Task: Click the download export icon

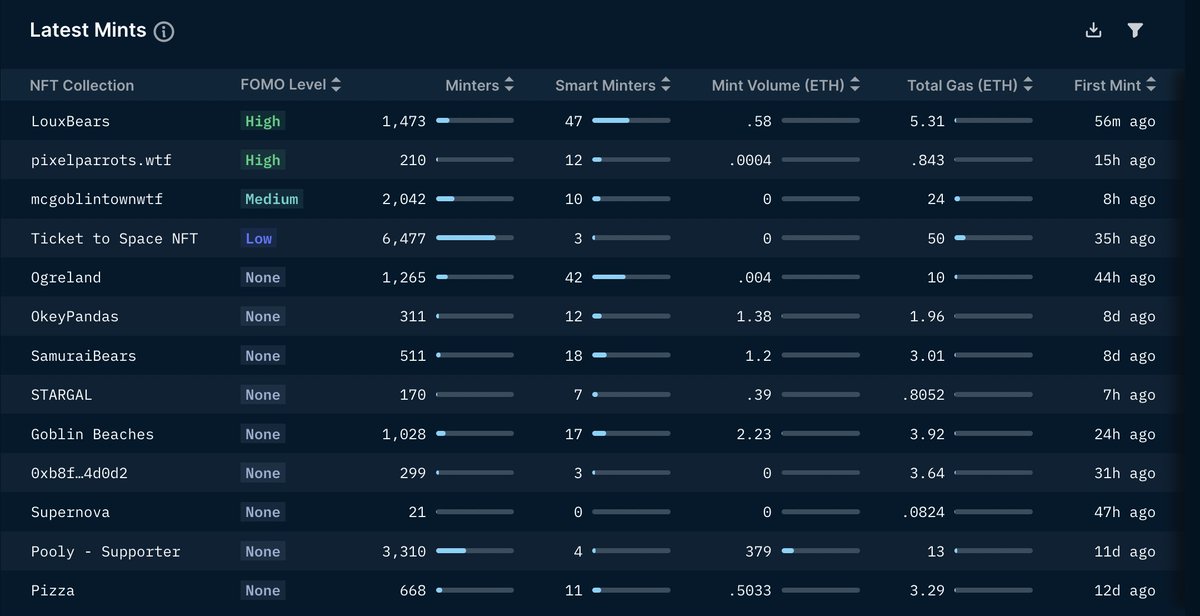Action: coord(1093,30)
